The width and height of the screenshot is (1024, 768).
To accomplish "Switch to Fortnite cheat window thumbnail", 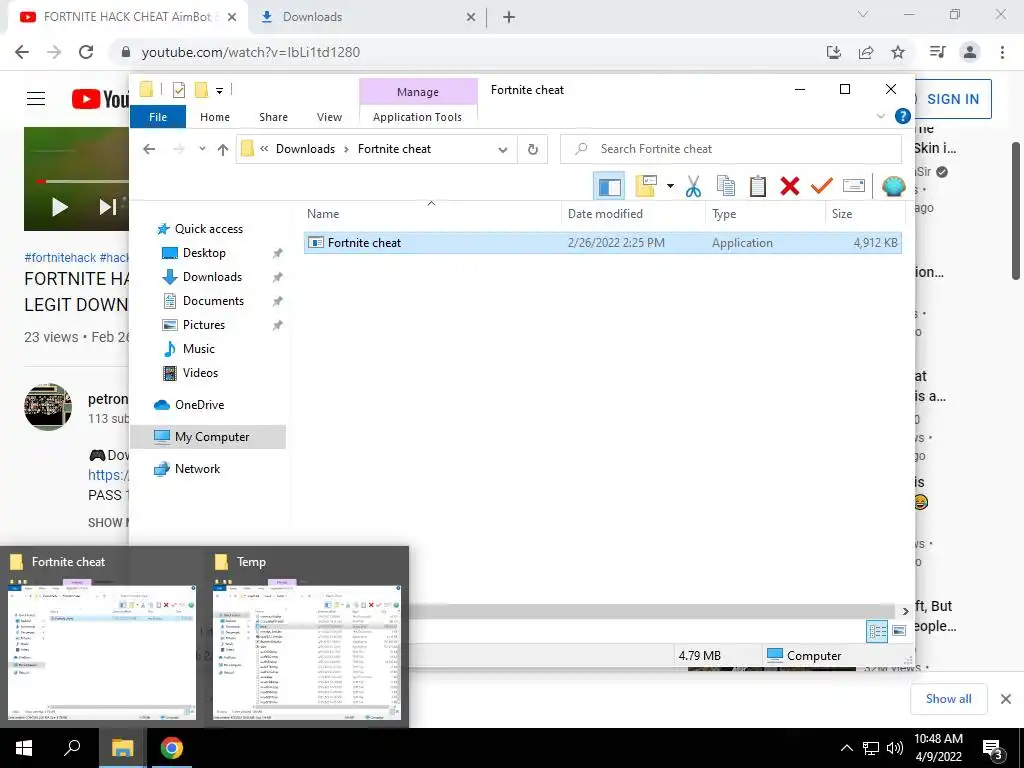I will pyautogui.click(x=103, y=638).
